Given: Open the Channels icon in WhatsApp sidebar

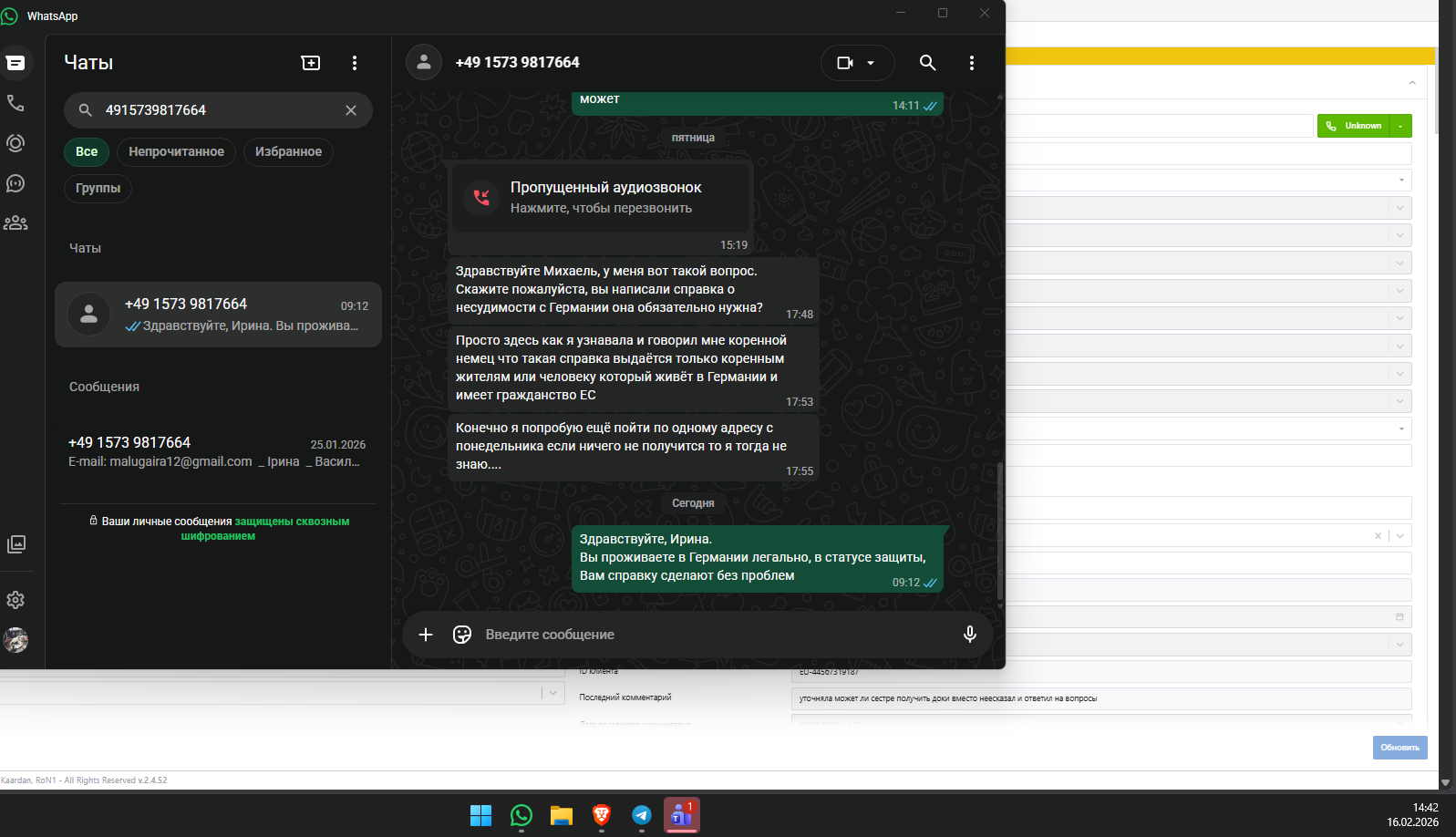Looking at the screenshot, I should [x=15, y=183].
